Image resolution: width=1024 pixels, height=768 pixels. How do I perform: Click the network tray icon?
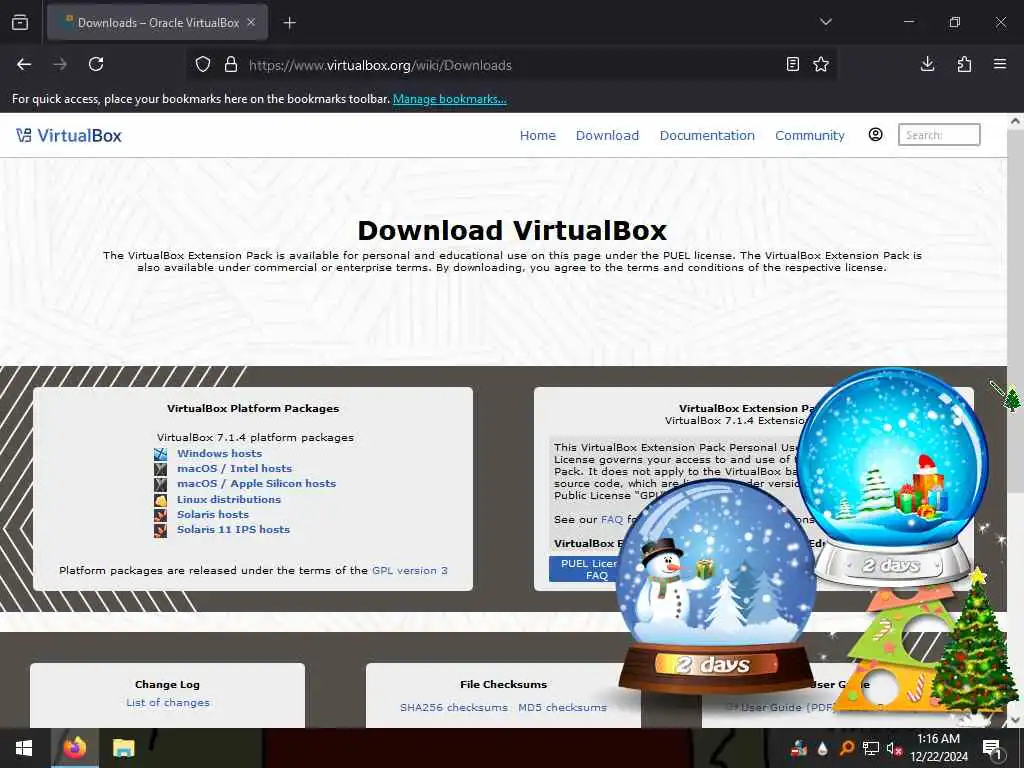[871, 748]
